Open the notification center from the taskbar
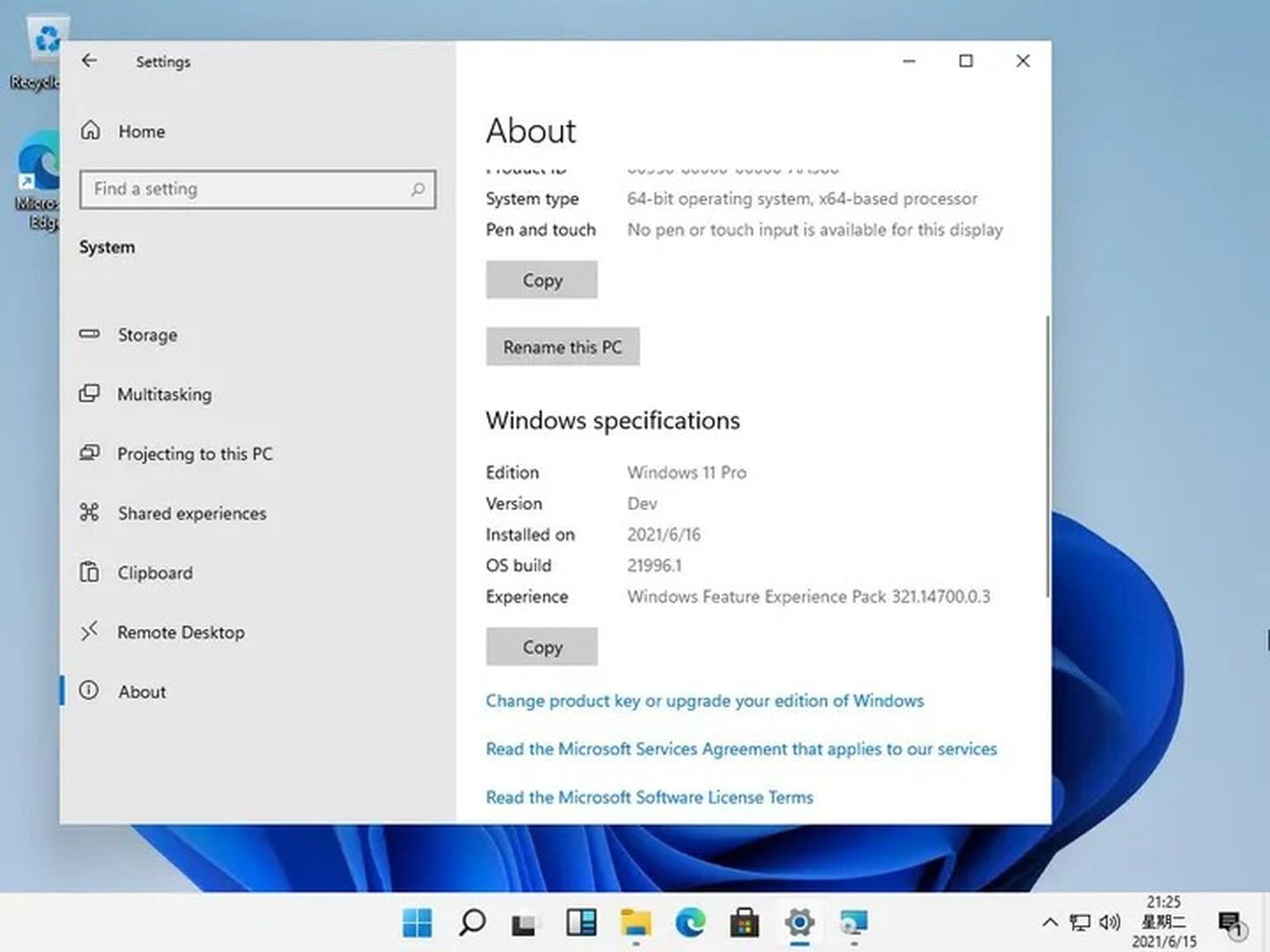 click(x=1231, y=923)
